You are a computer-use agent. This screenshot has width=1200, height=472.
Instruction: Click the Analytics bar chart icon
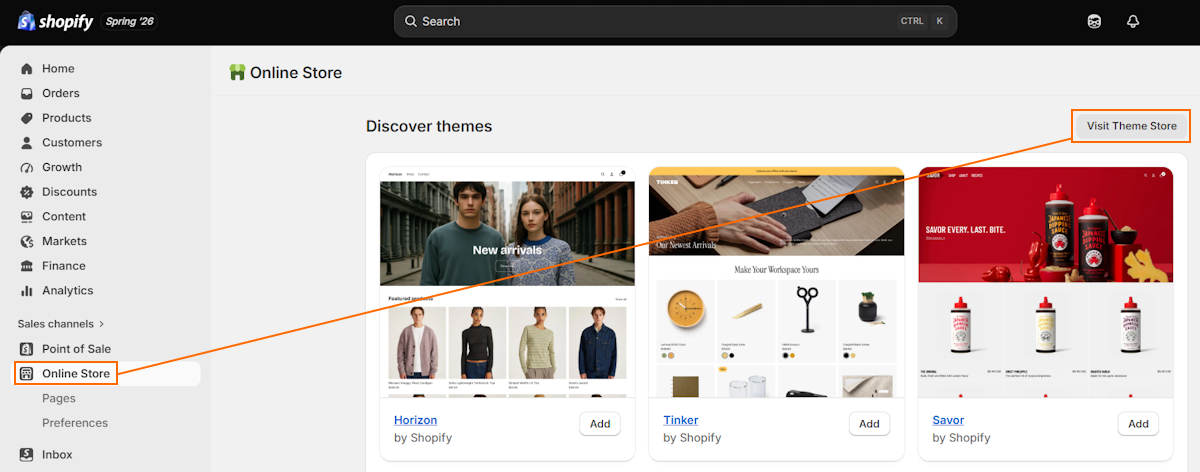point(27,291)
